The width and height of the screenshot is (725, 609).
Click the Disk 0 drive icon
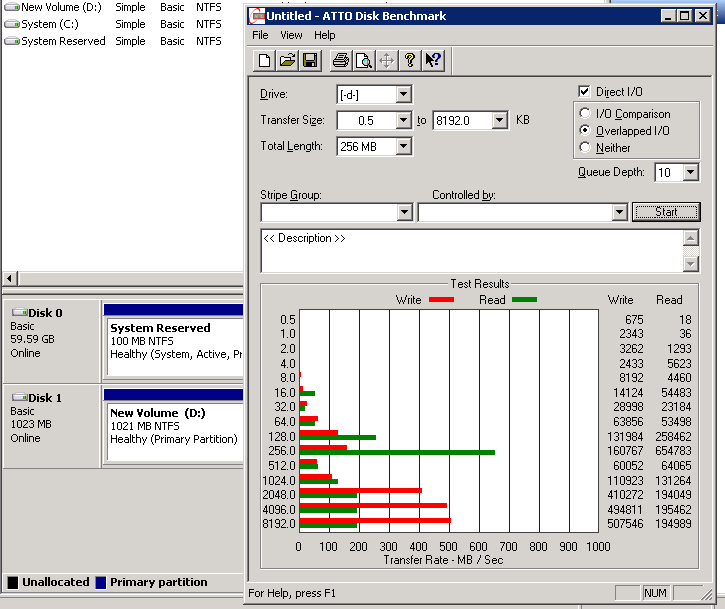click(20, 312)
